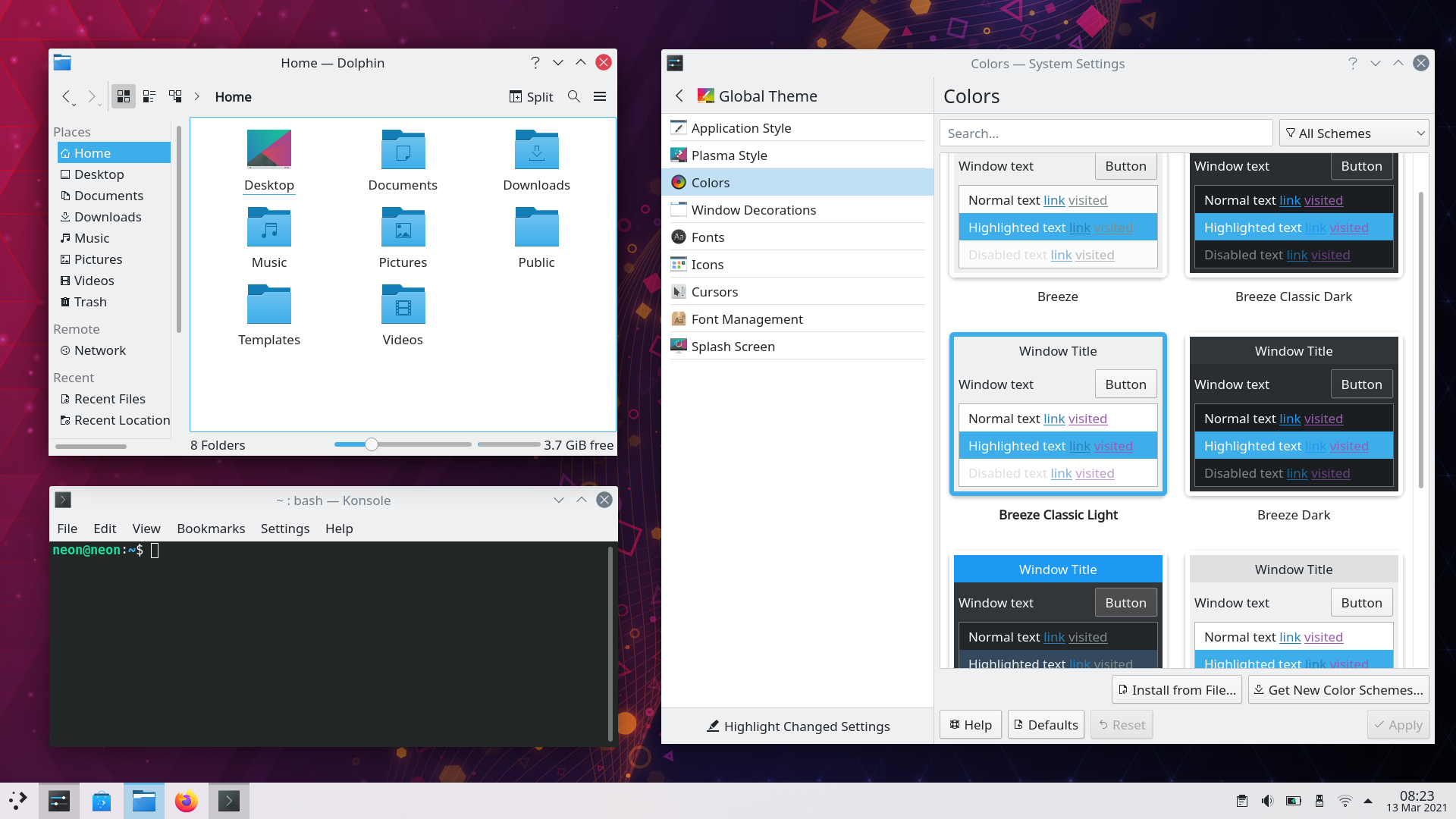Click the color schemes list scrollbar
The height and width of the screenshot is (819, 1456).
coord(1420,340)
